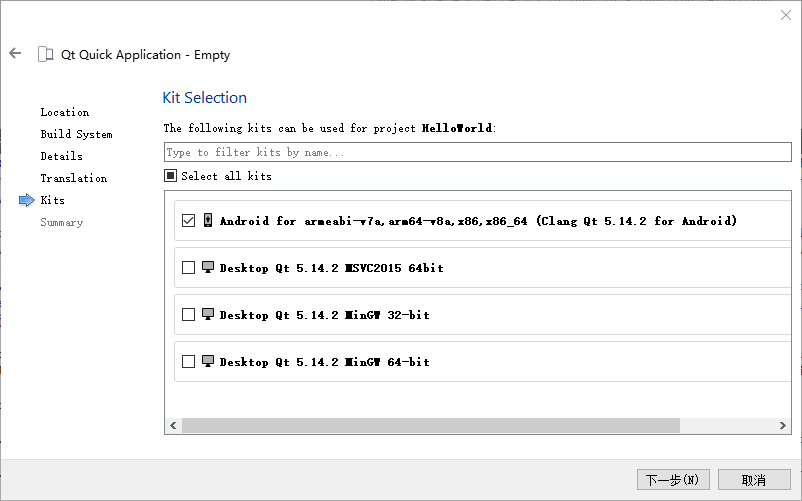802x501 pixels.
Task: Click the MinGW 32-bit desktop monitor icon
Action: click(208, 314)
